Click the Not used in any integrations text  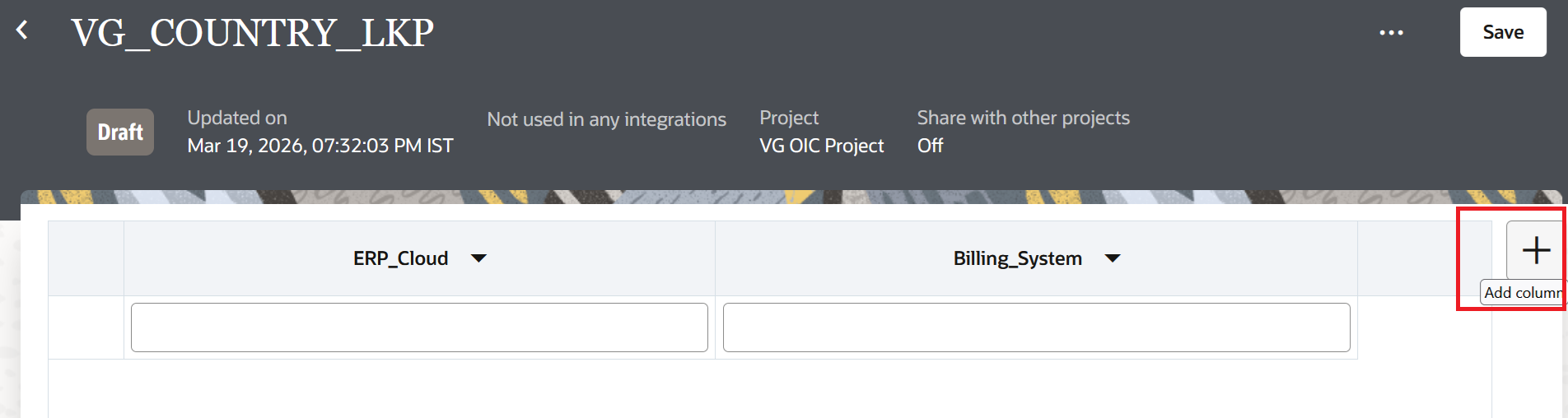(x=606, y=119)
